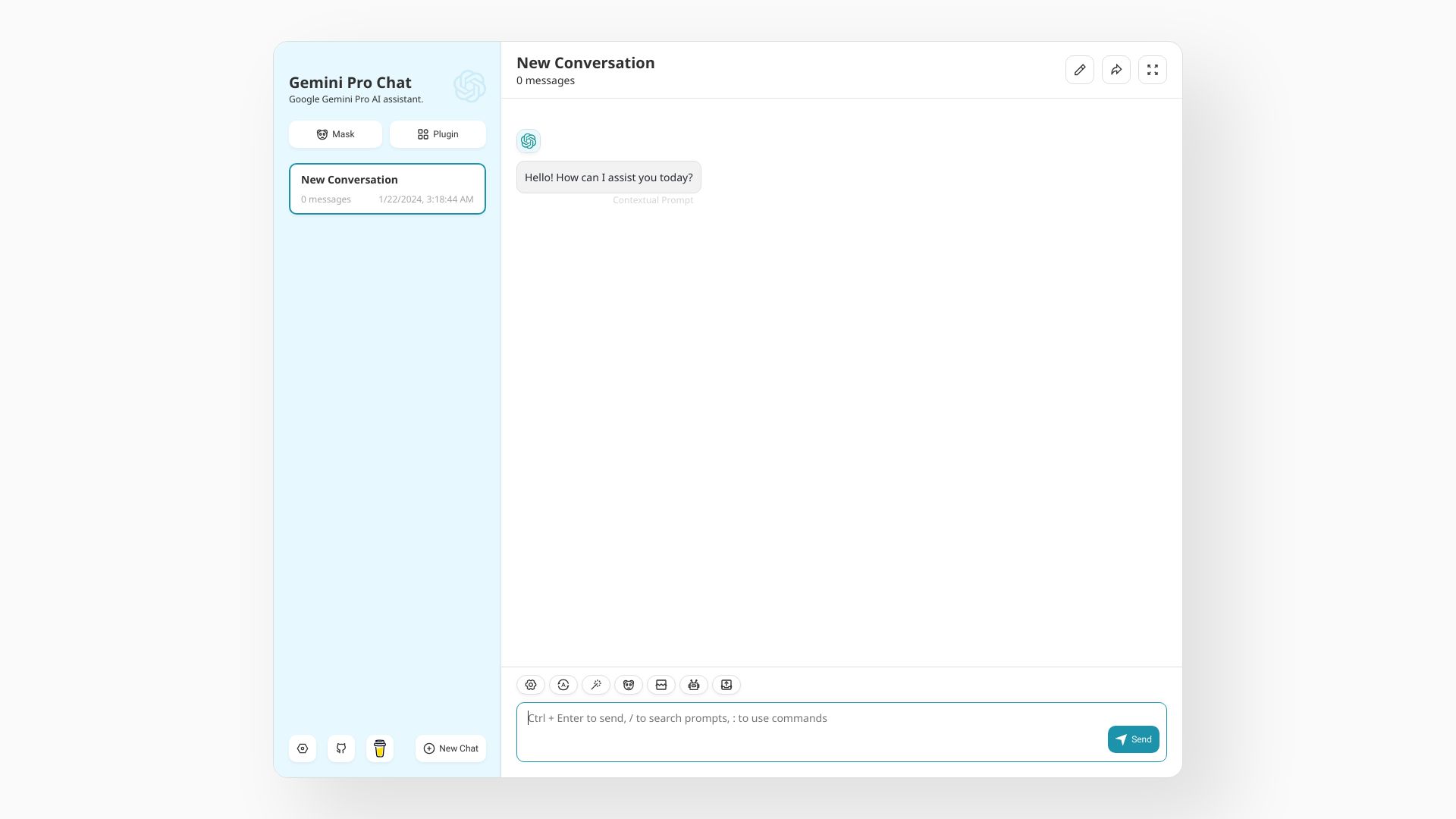Click the Send button to submit message
The height and width of the screenshot is (819, 1456).
(1133, 739)
